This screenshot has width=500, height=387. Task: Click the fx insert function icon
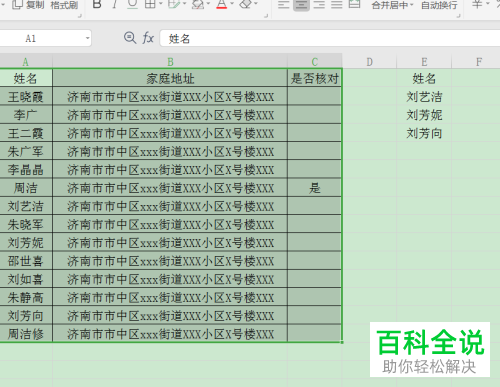tap(148, 38)
